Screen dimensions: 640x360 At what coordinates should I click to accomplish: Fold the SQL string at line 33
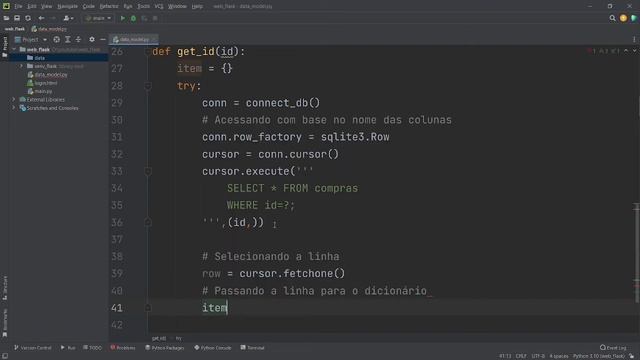click(148, 171)
